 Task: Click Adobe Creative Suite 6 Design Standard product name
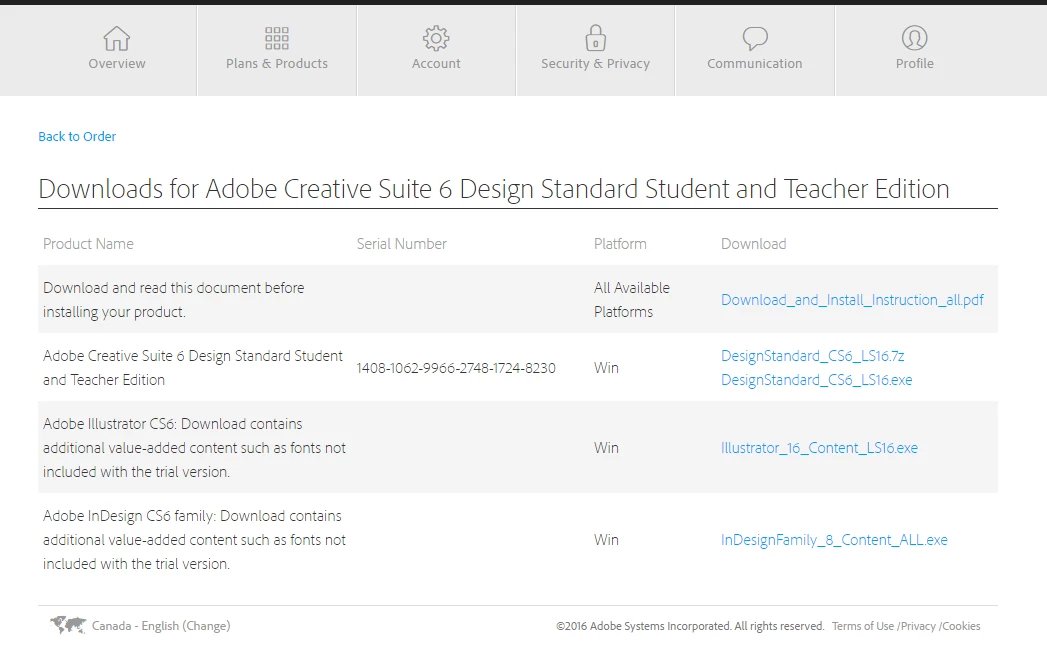(x=193, y=368)
